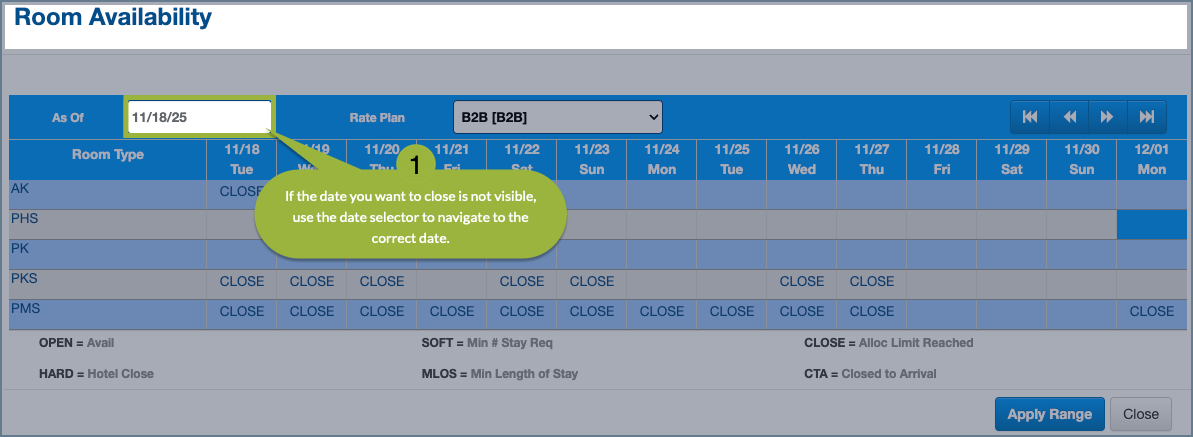Screen dimensions: 1193x437
Task: Advance one date range (fast-forward)
Action: coord(1107,117)
